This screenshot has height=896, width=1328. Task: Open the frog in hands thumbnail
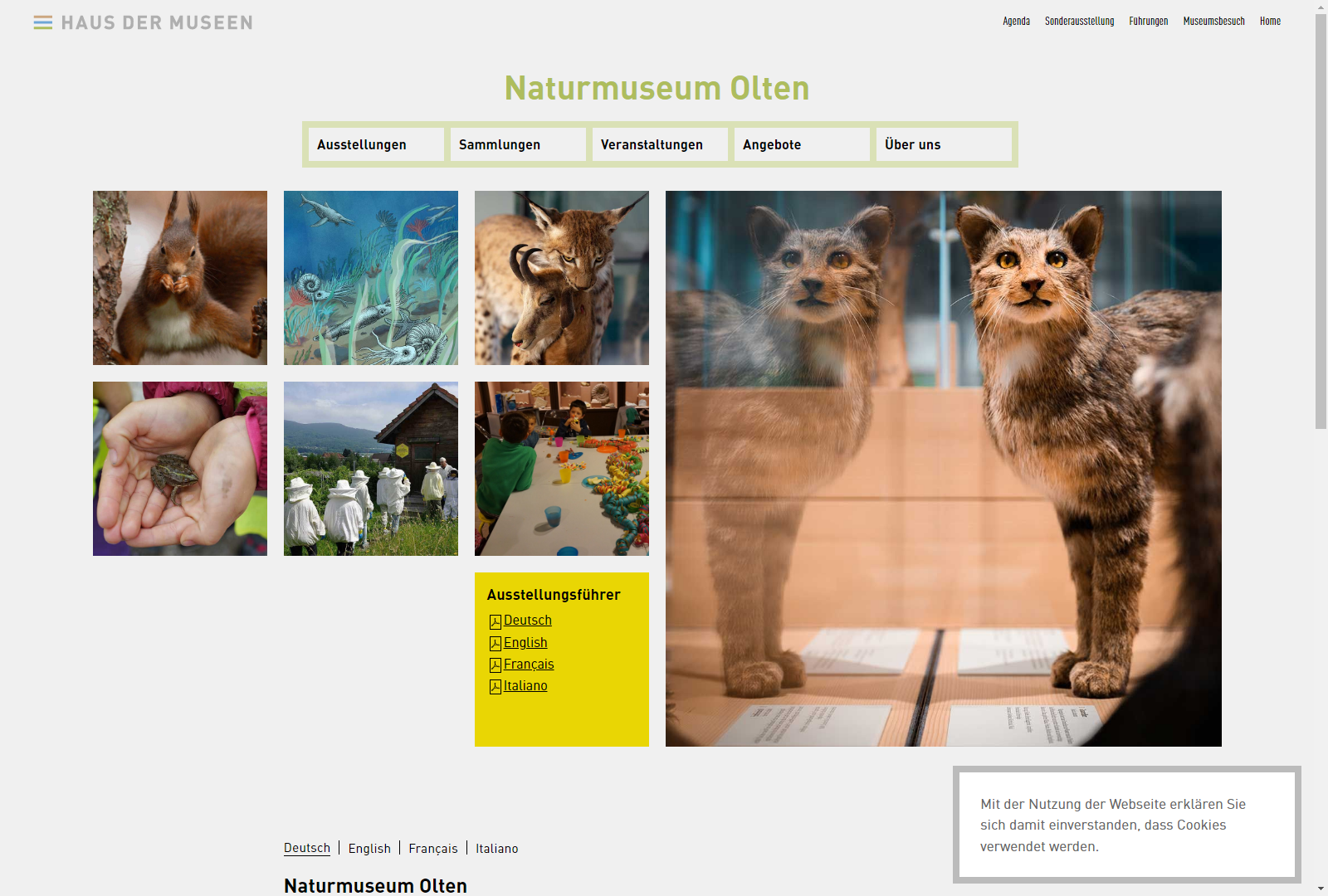[180, 469]
